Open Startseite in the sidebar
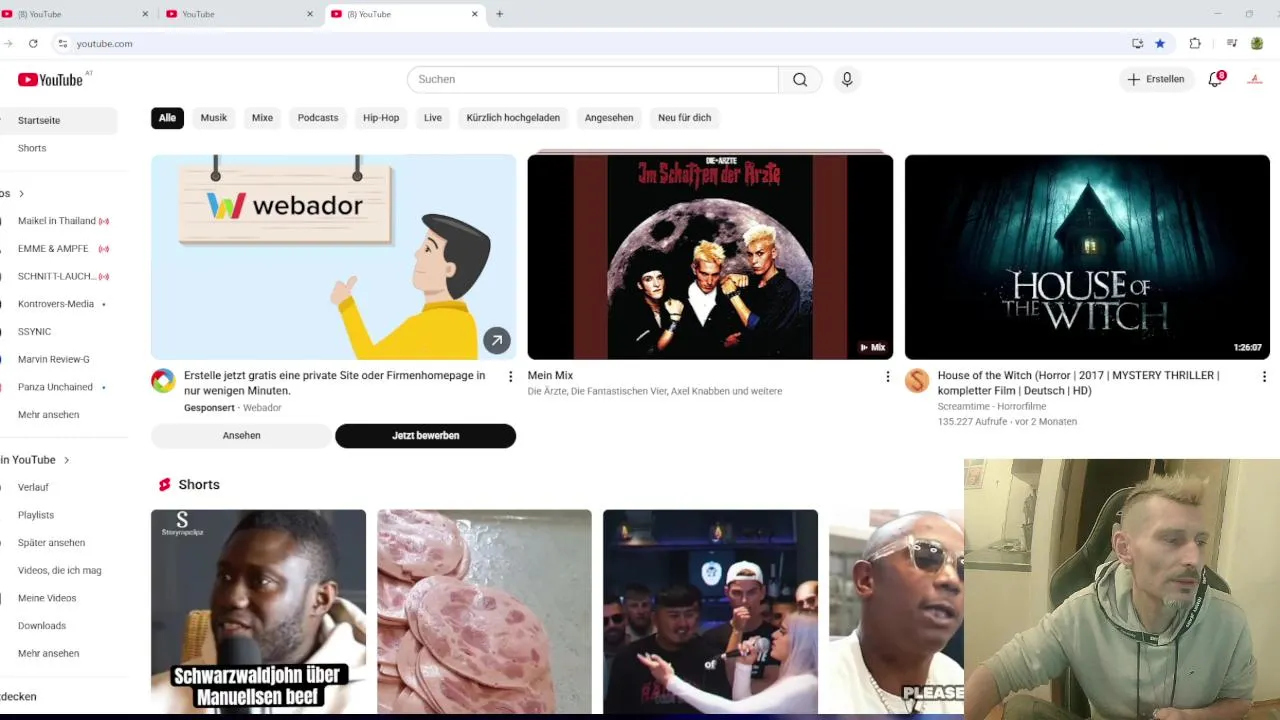Screen dimensions: 1280x720 [x=58, y=120]
